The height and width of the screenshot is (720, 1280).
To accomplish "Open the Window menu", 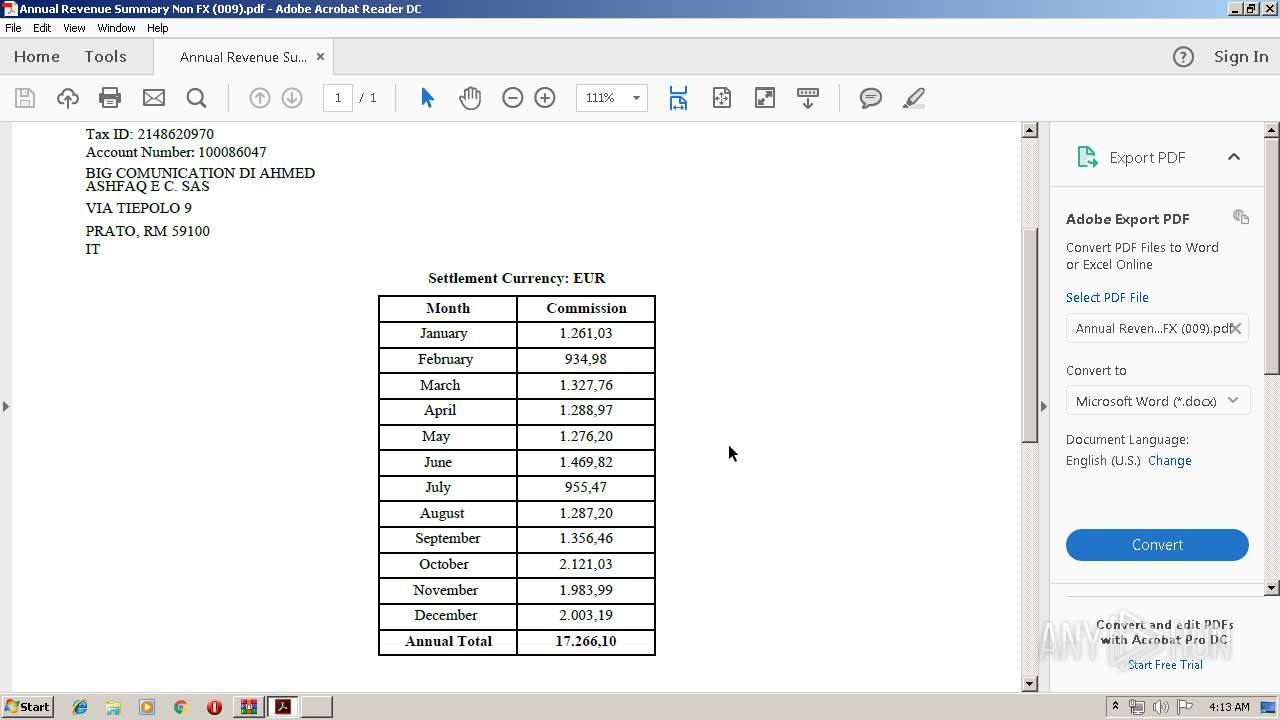I will click(x=116, y=28).
